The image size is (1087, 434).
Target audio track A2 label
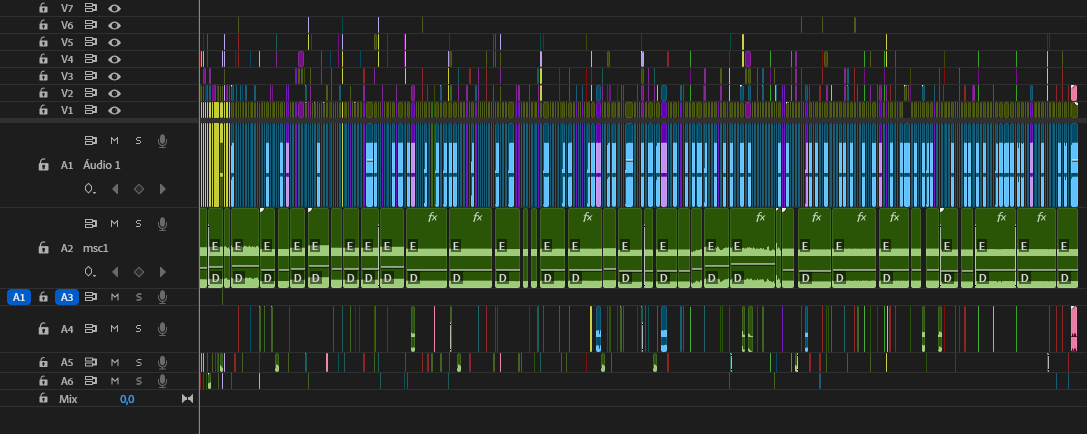click(67, 248)
